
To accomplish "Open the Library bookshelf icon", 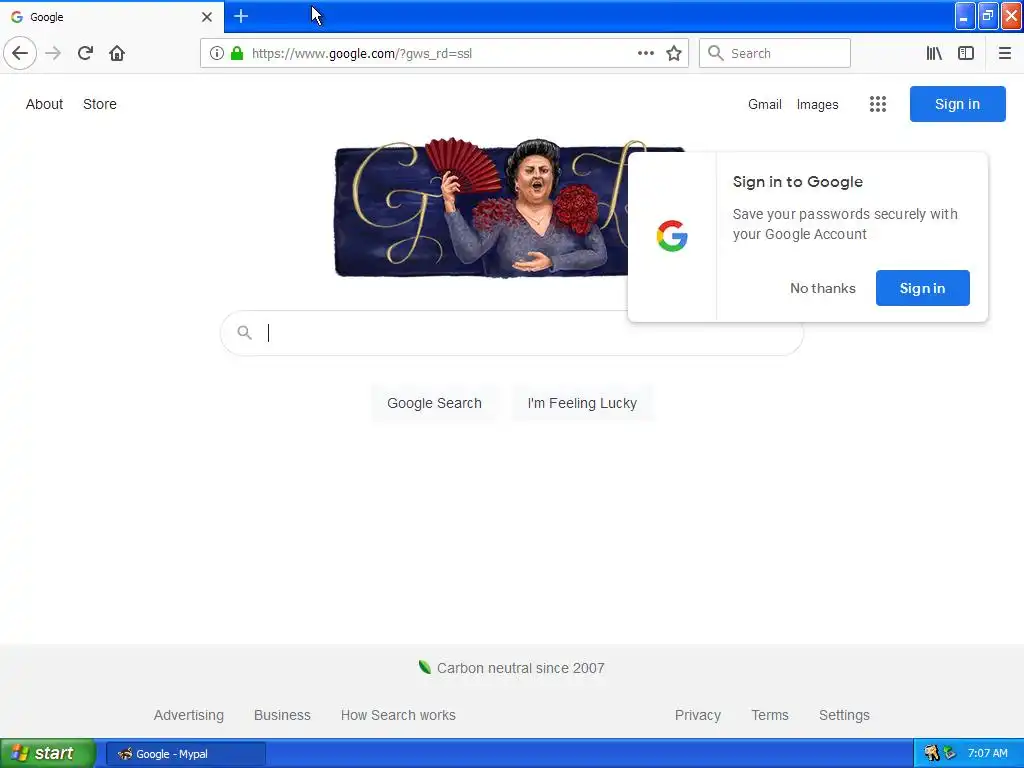I will click(x=934, y=53).
